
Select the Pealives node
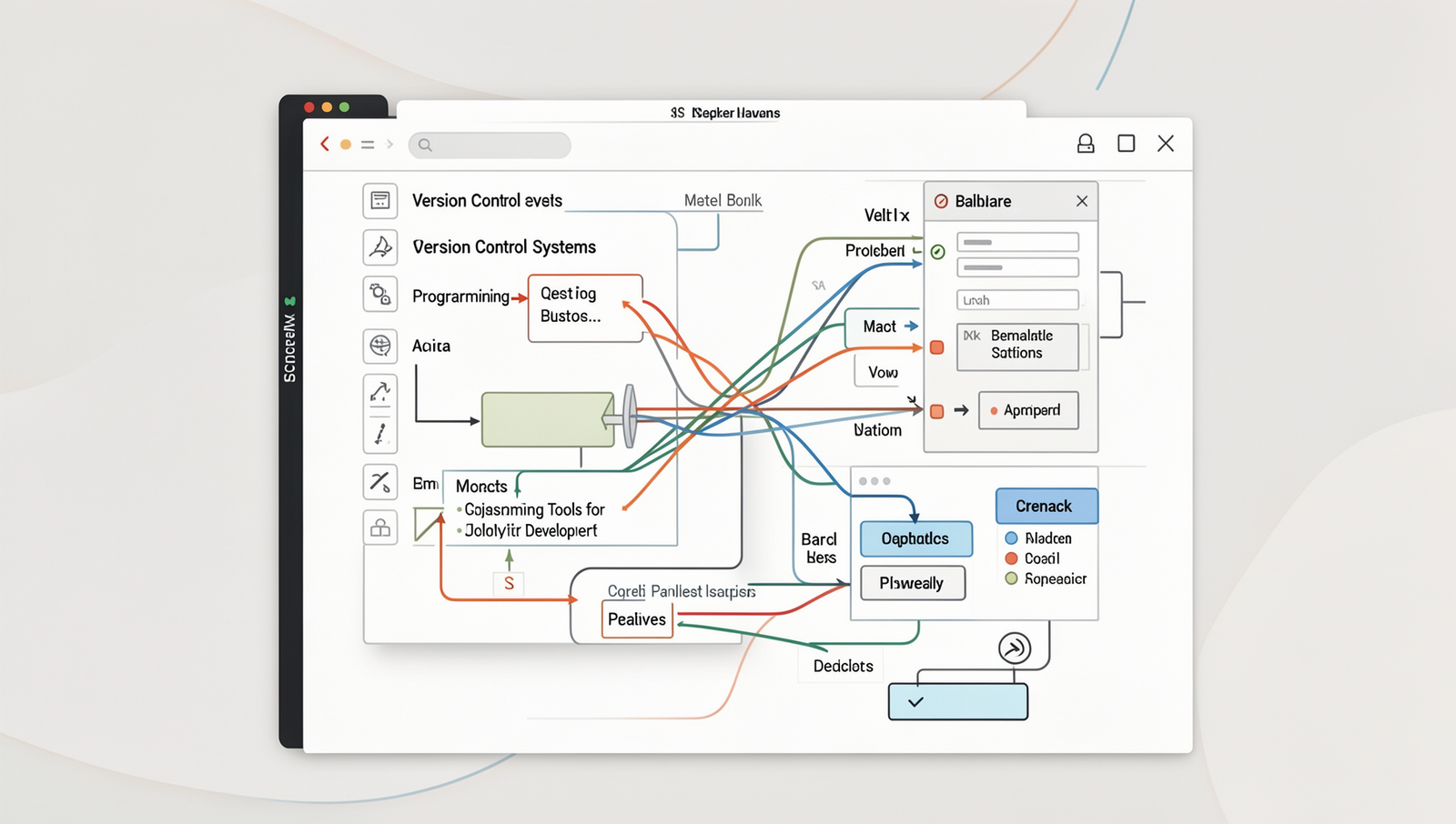(637, 619)
